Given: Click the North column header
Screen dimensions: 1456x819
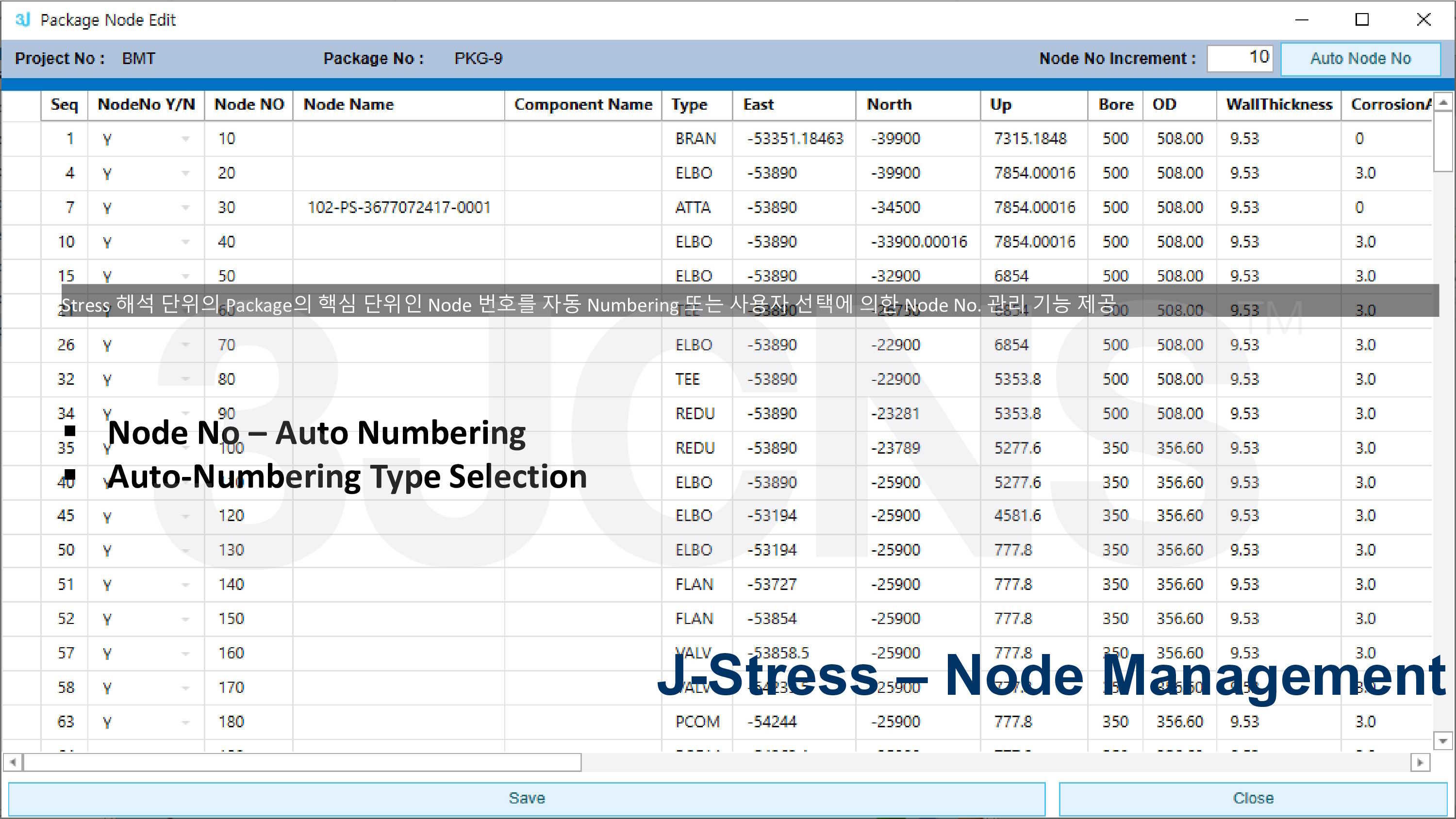Looking at the screenshot, I should [x=918, y=105].
